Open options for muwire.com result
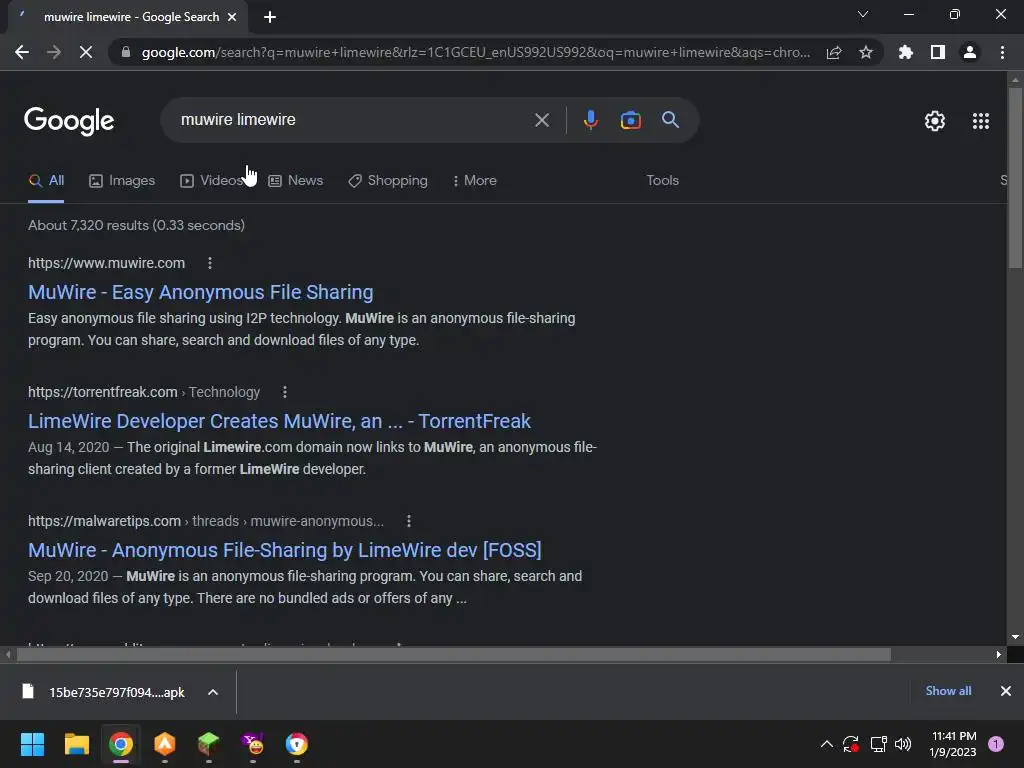 [x=210, y=263]
